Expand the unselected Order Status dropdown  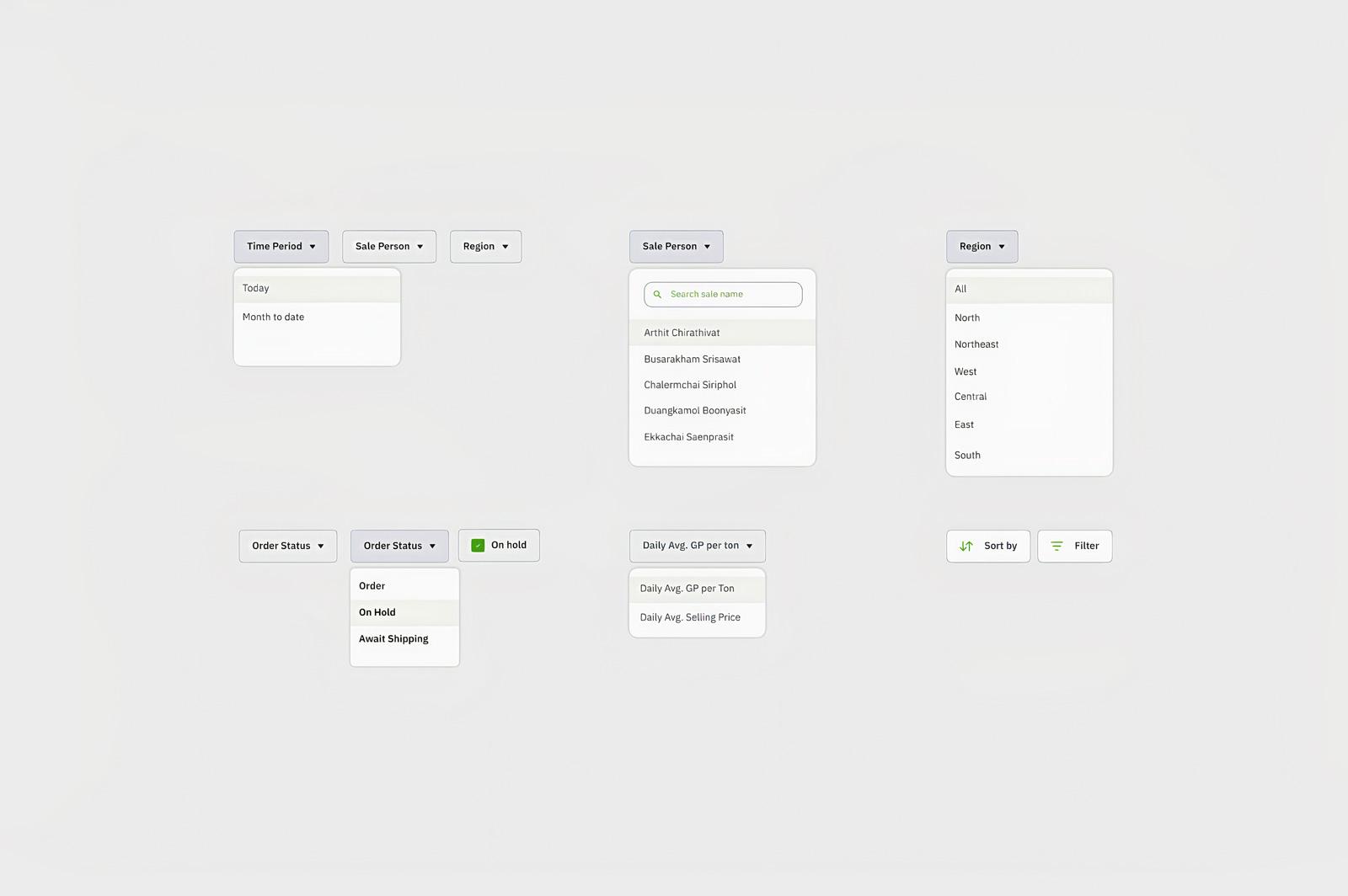(288, 546)
